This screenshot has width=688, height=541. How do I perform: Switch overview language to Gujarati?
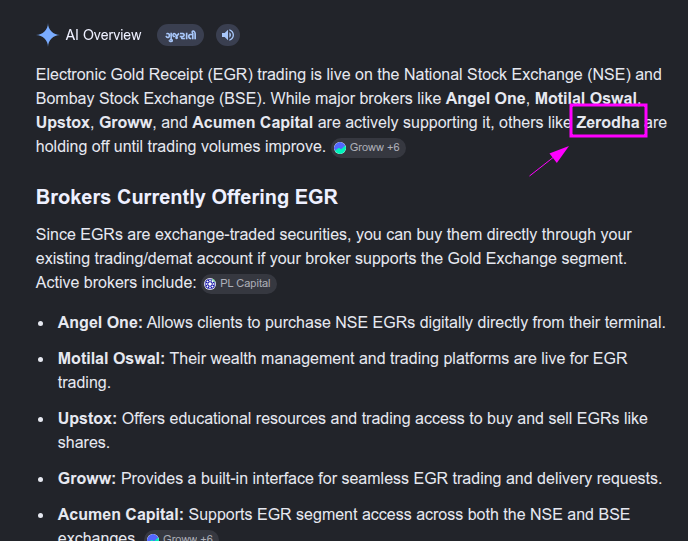pos(180,35)
